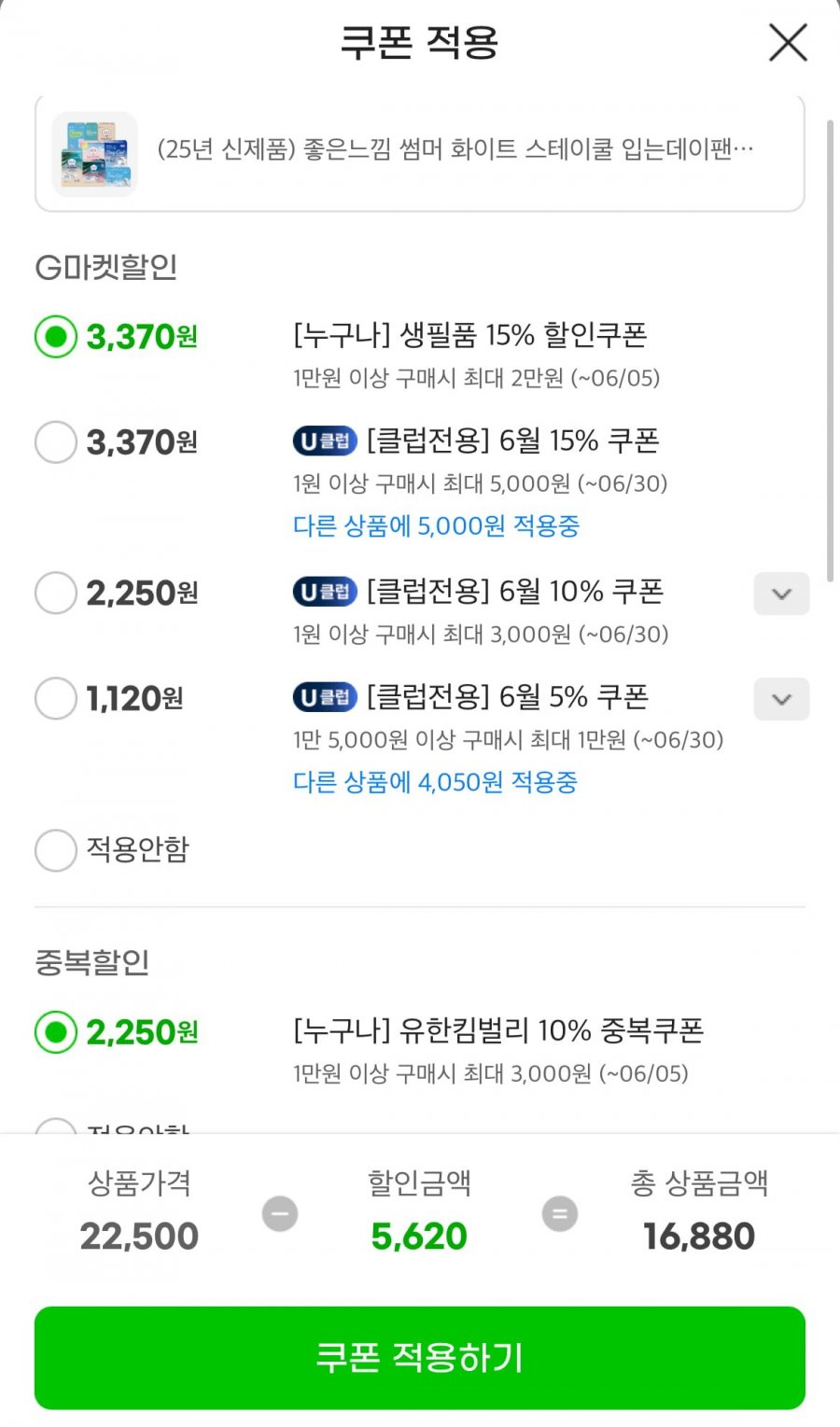The image size is (840, 1427).
Task: Choose the 클럽전용 6월 5% 쿠폰 option
Action: pyautogui.click(x=56, y=698)
